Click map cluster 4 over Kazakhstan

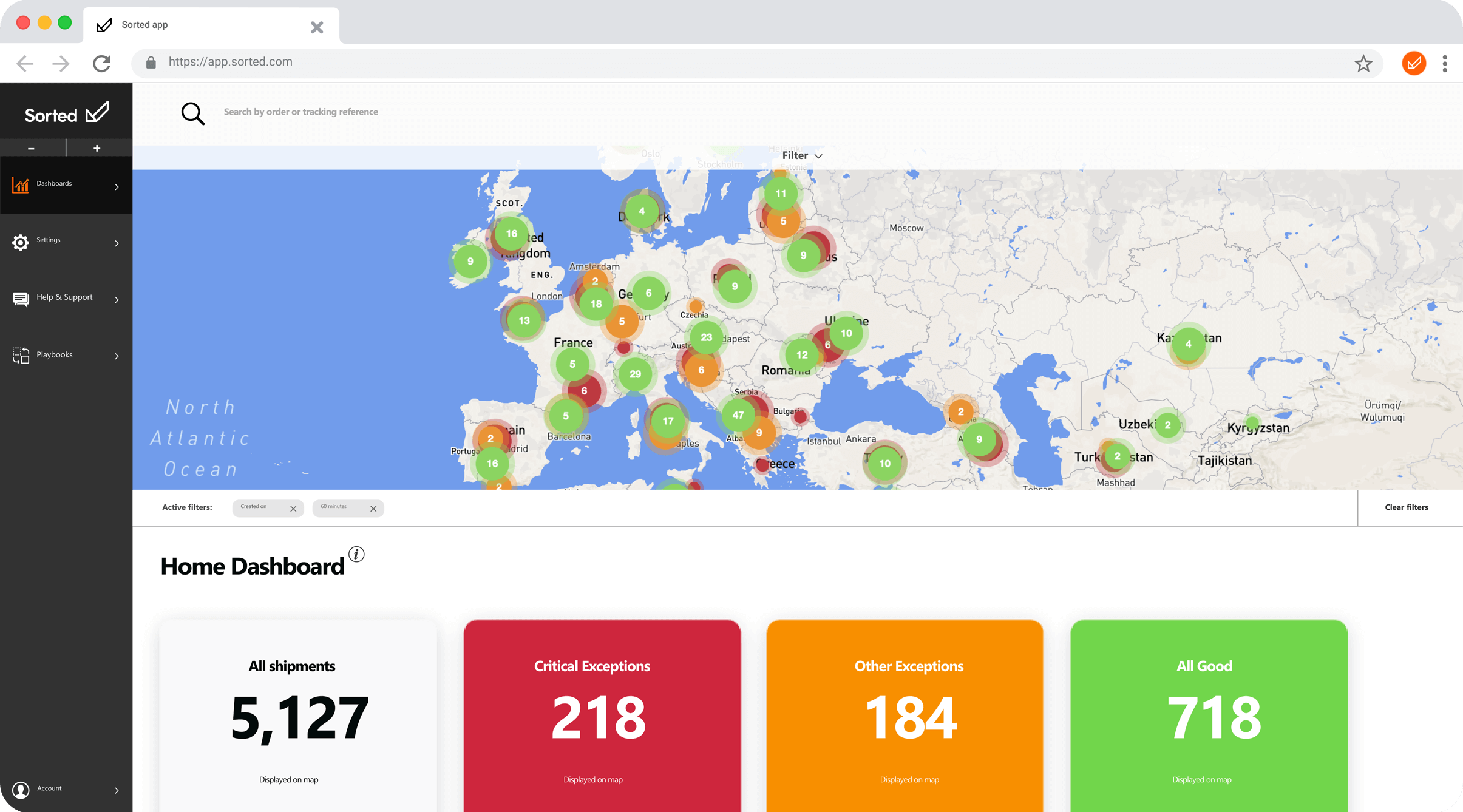point(1188,343)
